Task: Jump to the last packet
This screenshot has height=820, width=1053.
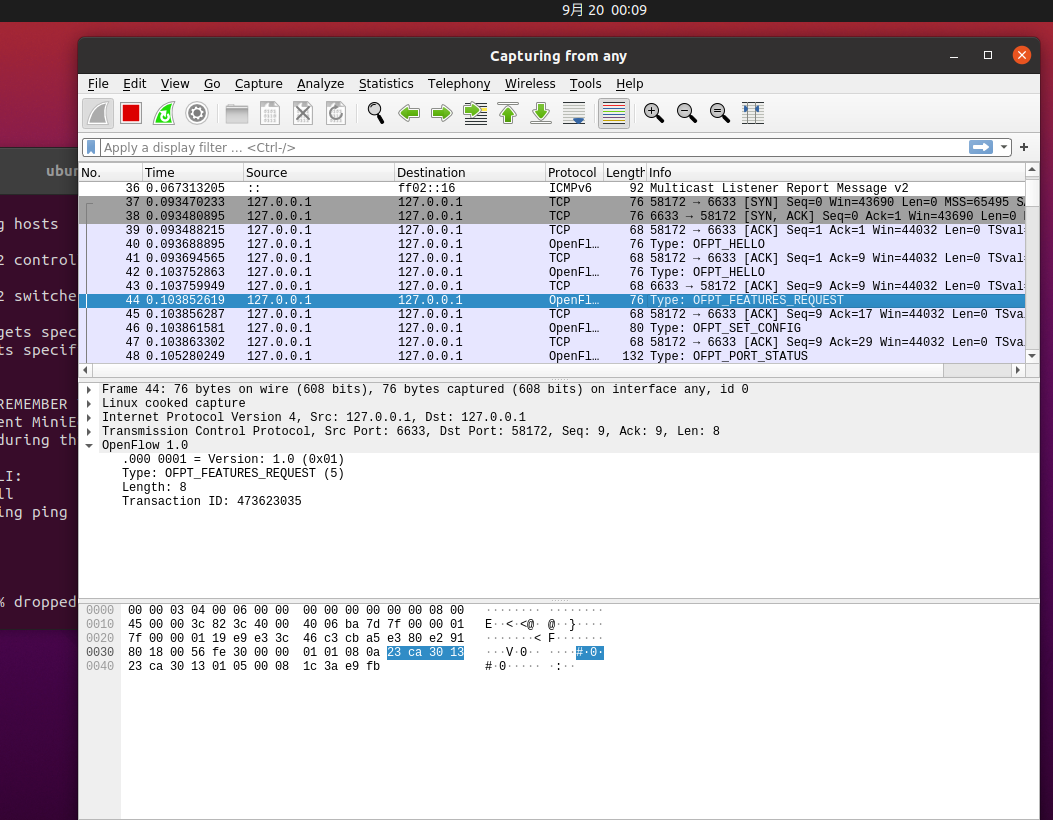Action: pyautogui.click(x=541, y=113)
